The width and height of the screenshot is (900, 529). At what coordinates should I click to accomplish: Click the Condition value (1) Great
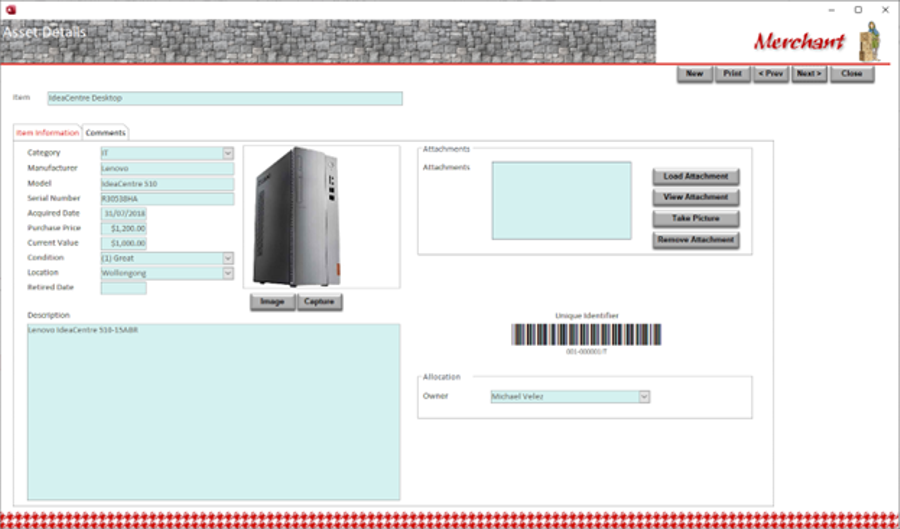point(162,258)
